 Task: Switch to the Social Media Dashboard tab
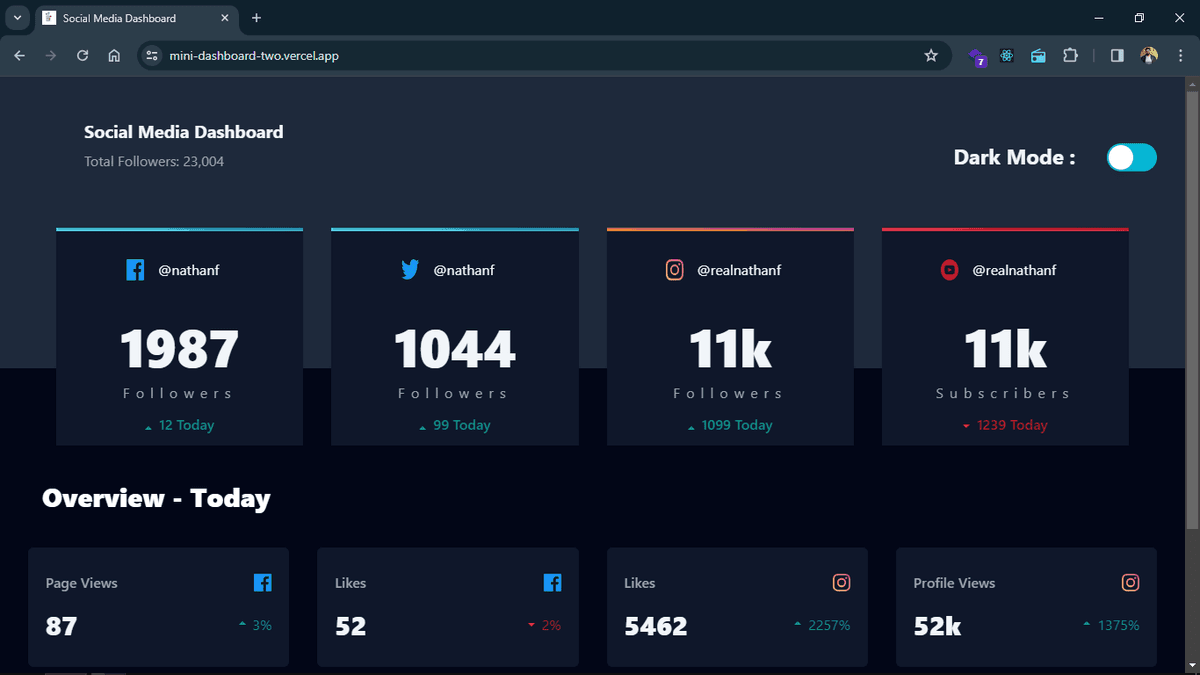(x=120, y=17)
